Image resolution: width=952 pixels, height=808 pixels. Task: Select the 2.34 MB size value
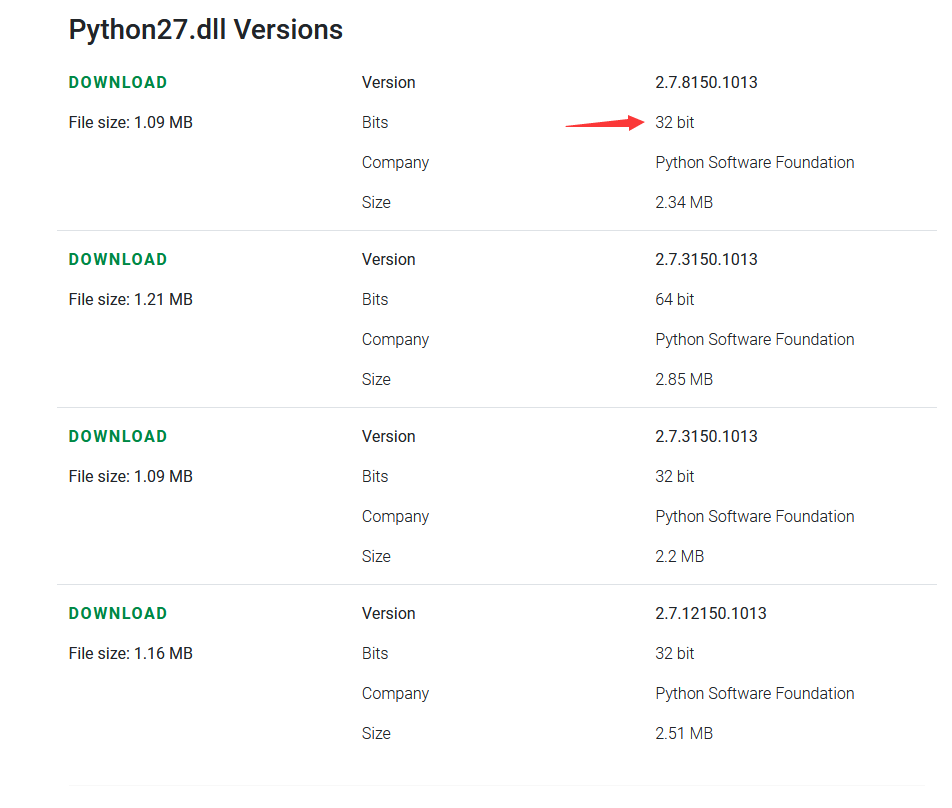(684, 202)
